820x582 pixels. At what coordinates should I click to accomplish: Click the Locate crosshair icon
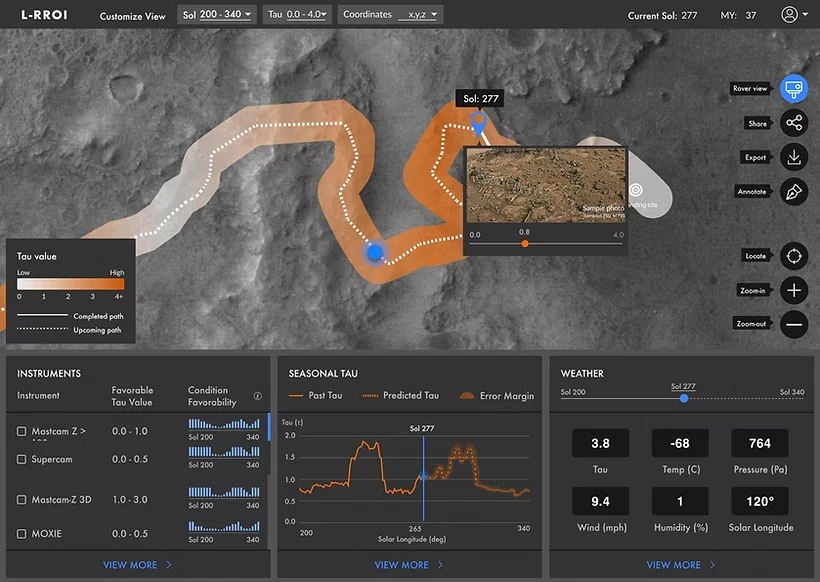click(794, 256)
